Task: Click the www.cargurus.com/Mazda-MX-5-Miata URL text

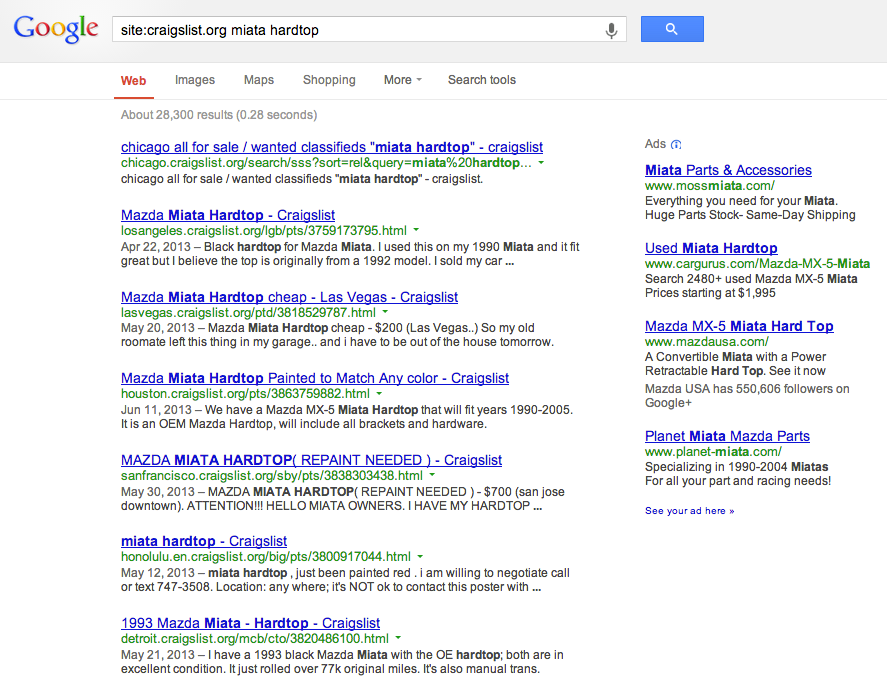Action: pos(757,264)
